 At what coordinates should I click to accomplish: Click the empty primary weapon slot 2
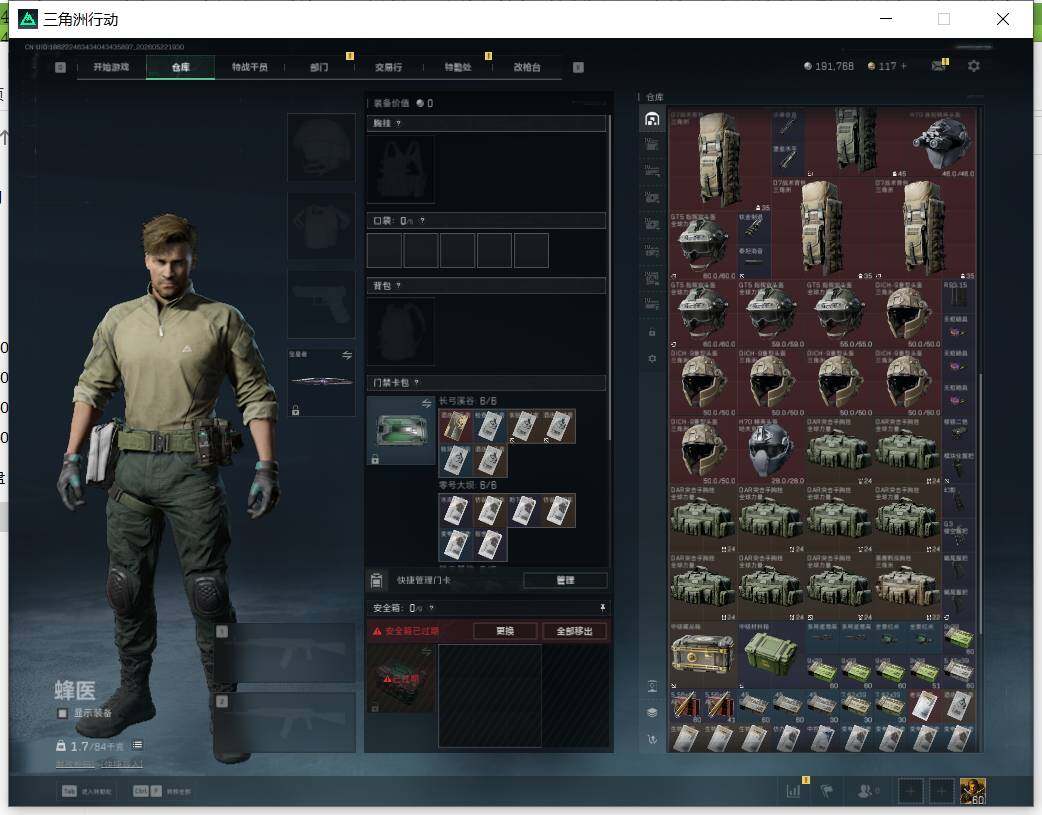click(x=286, y=723)
